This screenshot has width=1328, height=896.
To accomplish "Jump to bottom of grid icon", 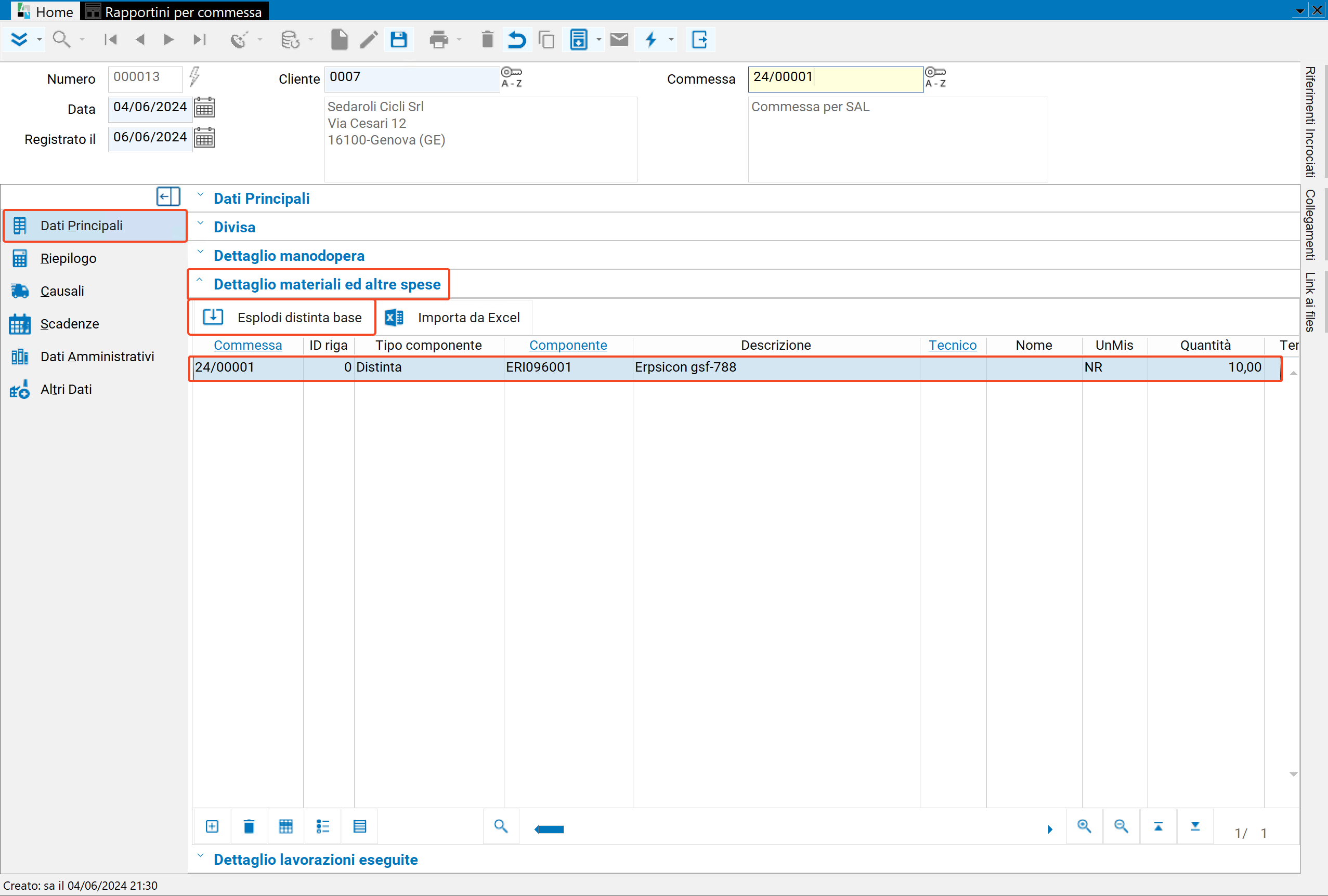I will tap(1195, 827).
